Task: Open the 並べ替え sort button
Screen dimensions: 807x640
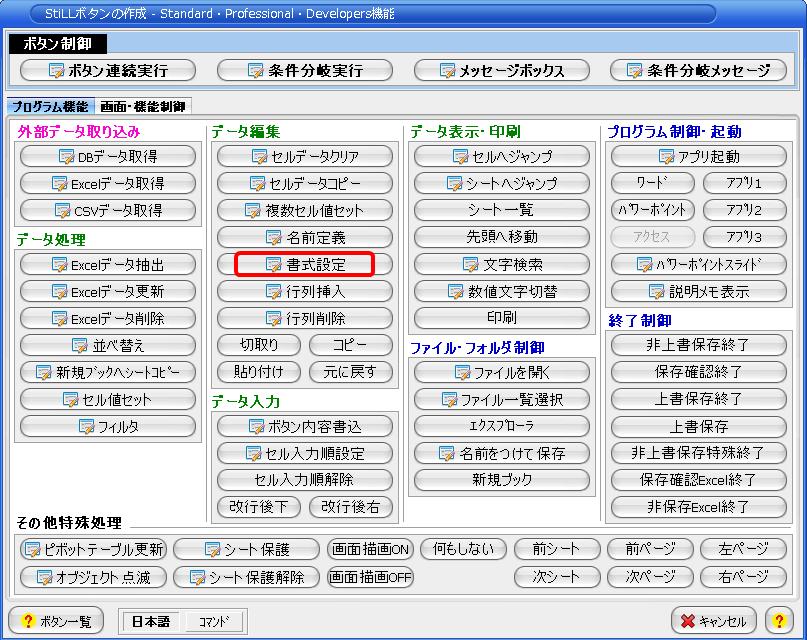Action: (x=108, y=345)
